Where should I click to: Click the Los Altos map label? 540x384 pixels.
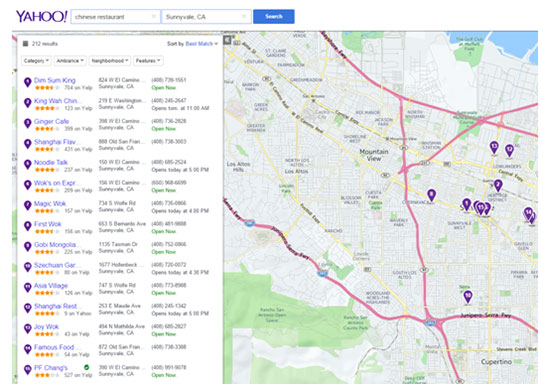[296, 171]
